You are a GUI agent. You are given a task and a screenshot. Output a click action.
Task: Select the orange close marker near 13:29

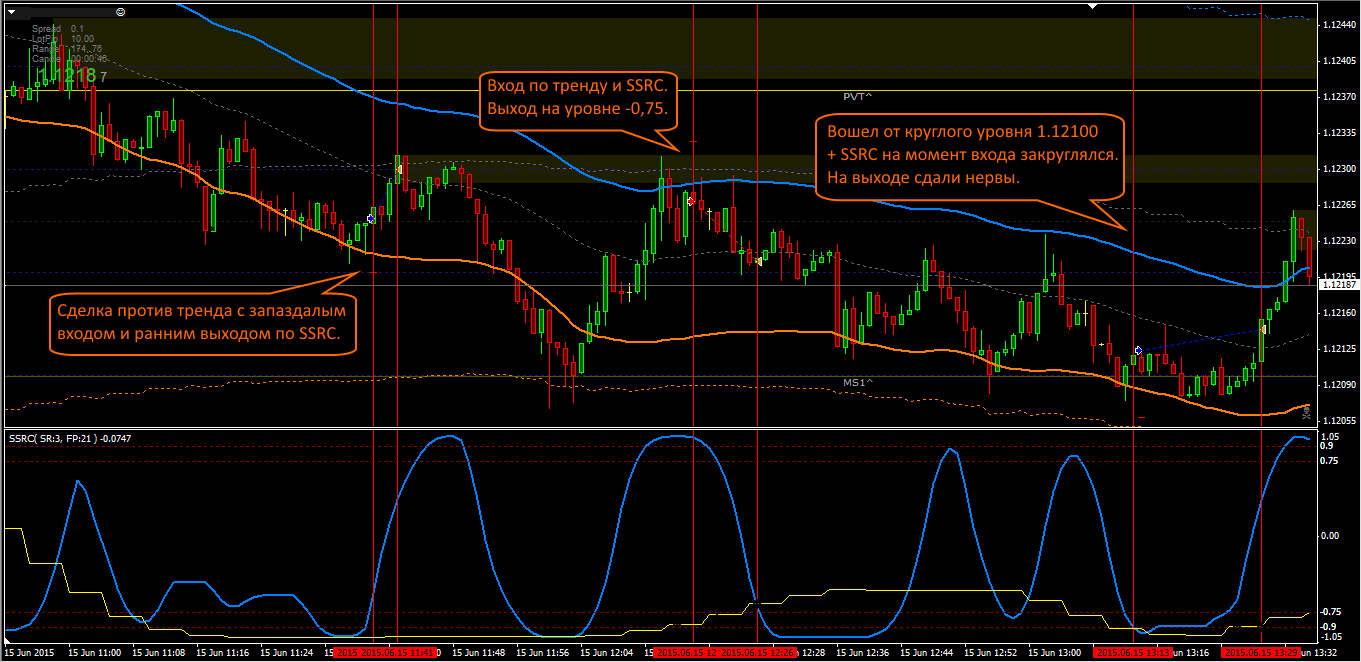[x=1264, y=328]
